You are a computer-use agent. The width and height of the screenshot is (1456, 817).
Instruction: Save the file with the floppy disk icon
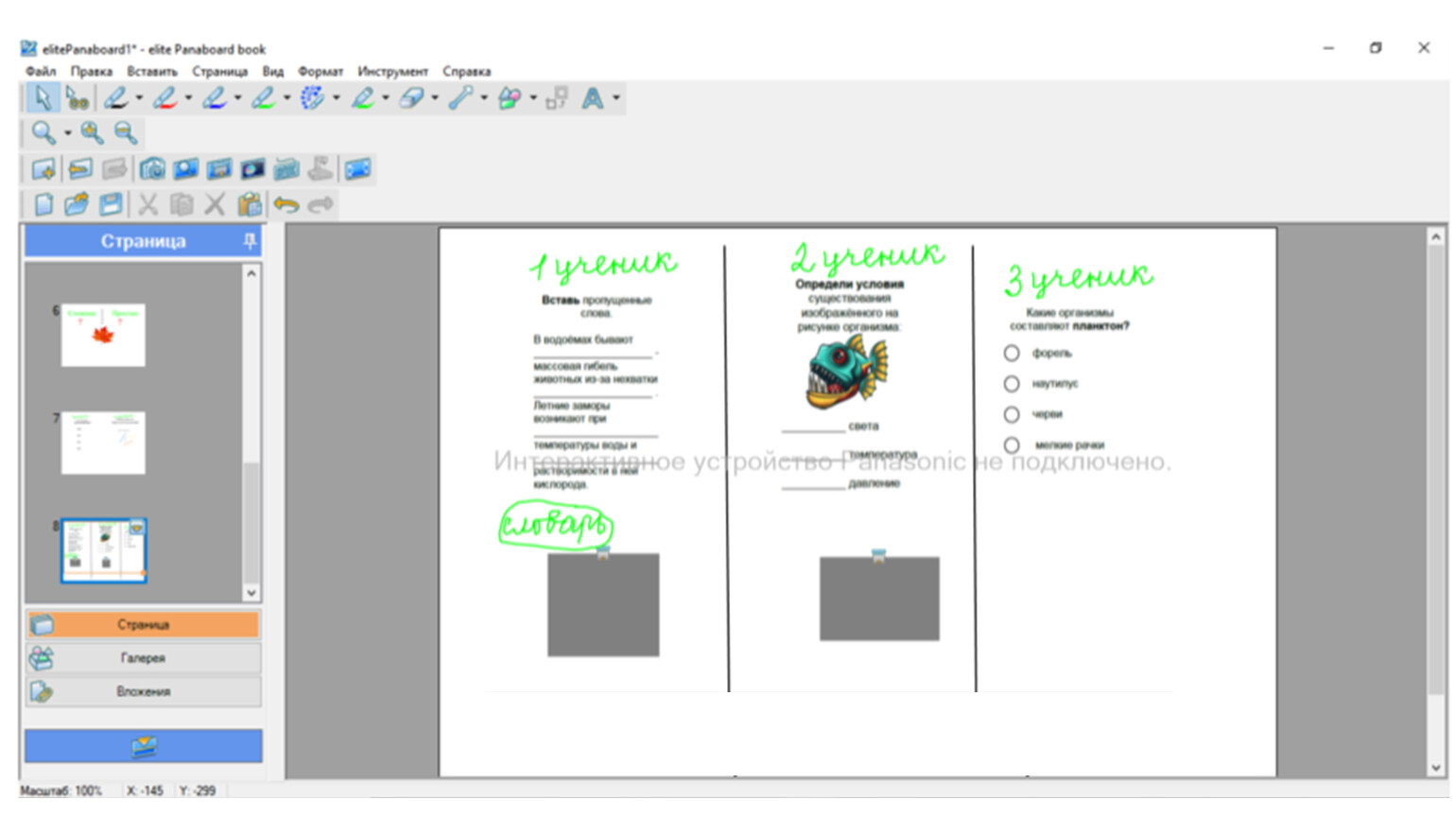(x=112, y=205)
